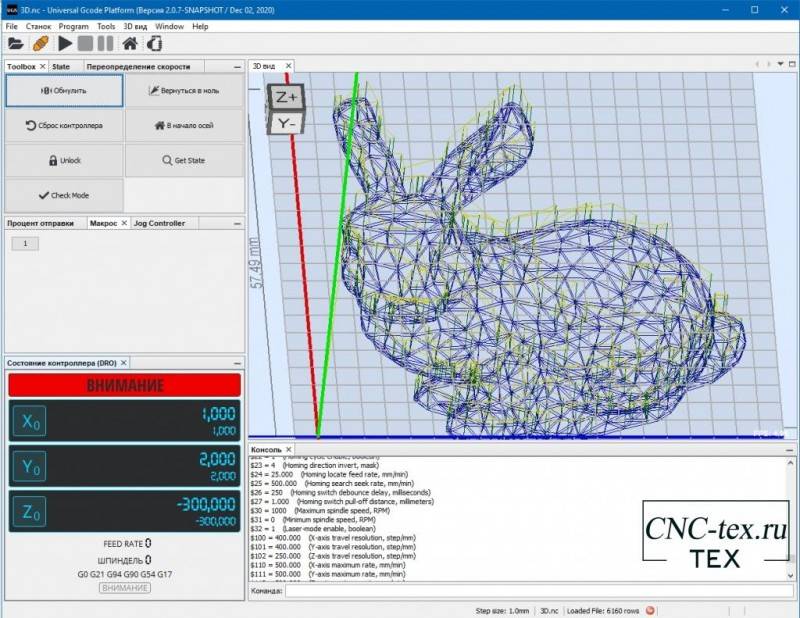Screen dimensions: 800x618
Task: Stop the job with the stop button
Action: point(85,44)
